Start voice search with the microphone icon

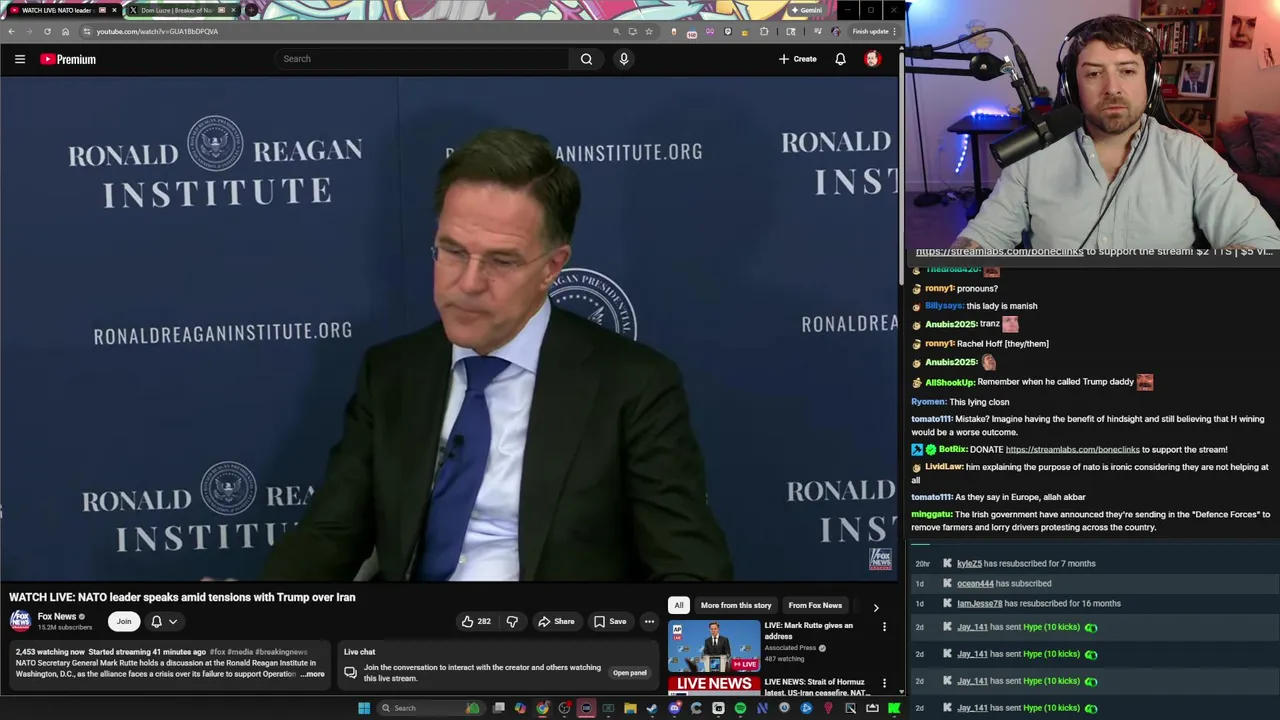pyautogui.click(x=624, y=59)
